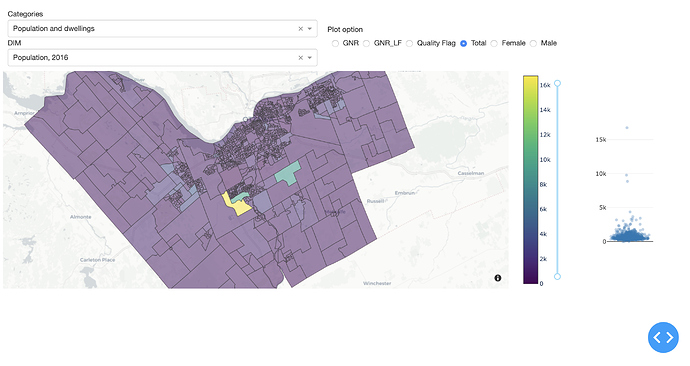Clear the Population, 2016 DIM selection

pos(301,58)
